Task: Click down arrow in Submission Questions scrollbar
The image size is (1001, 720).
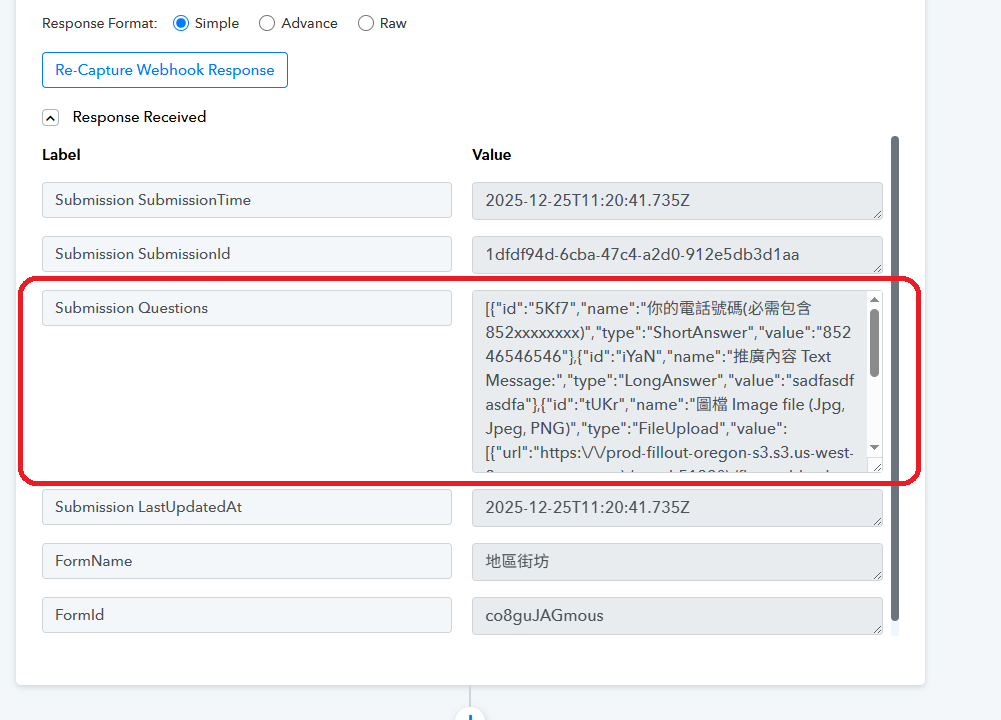Action: coord(874,447)
